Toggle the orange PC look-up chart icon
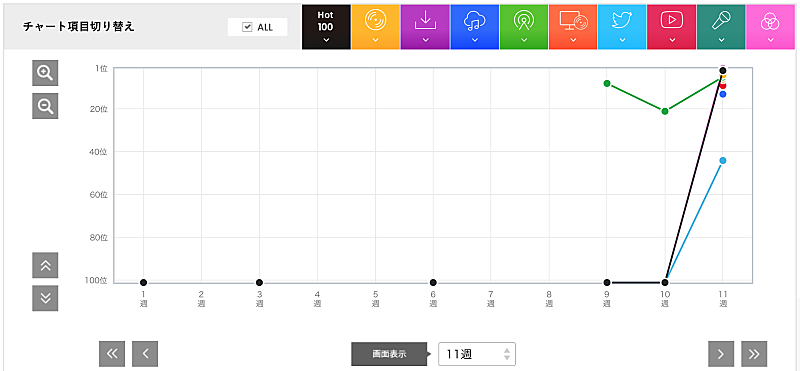The height and width of the screenshot is (371, 800). click(573, 27)
